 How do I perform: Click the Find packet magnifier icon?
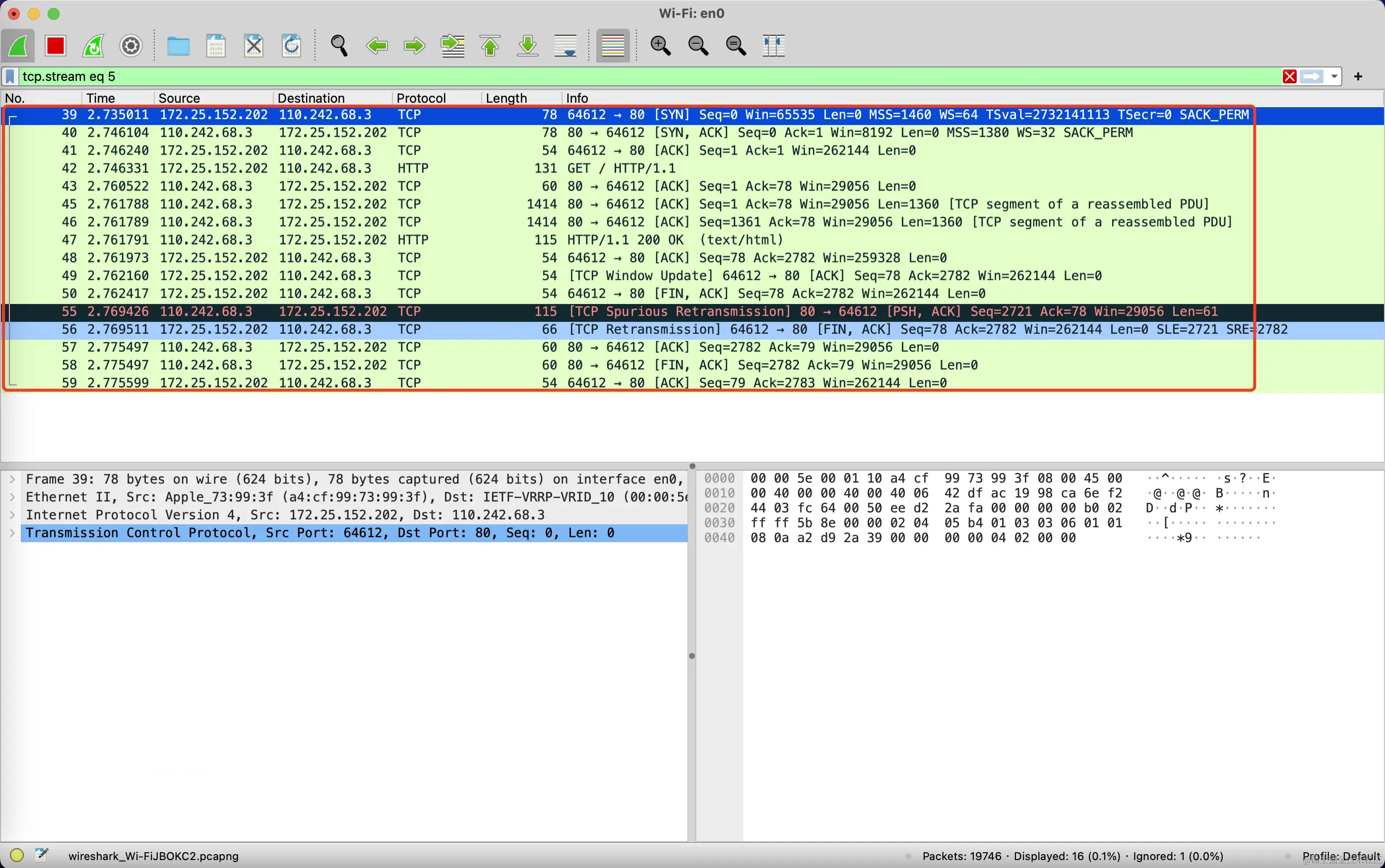pos(339,45)
